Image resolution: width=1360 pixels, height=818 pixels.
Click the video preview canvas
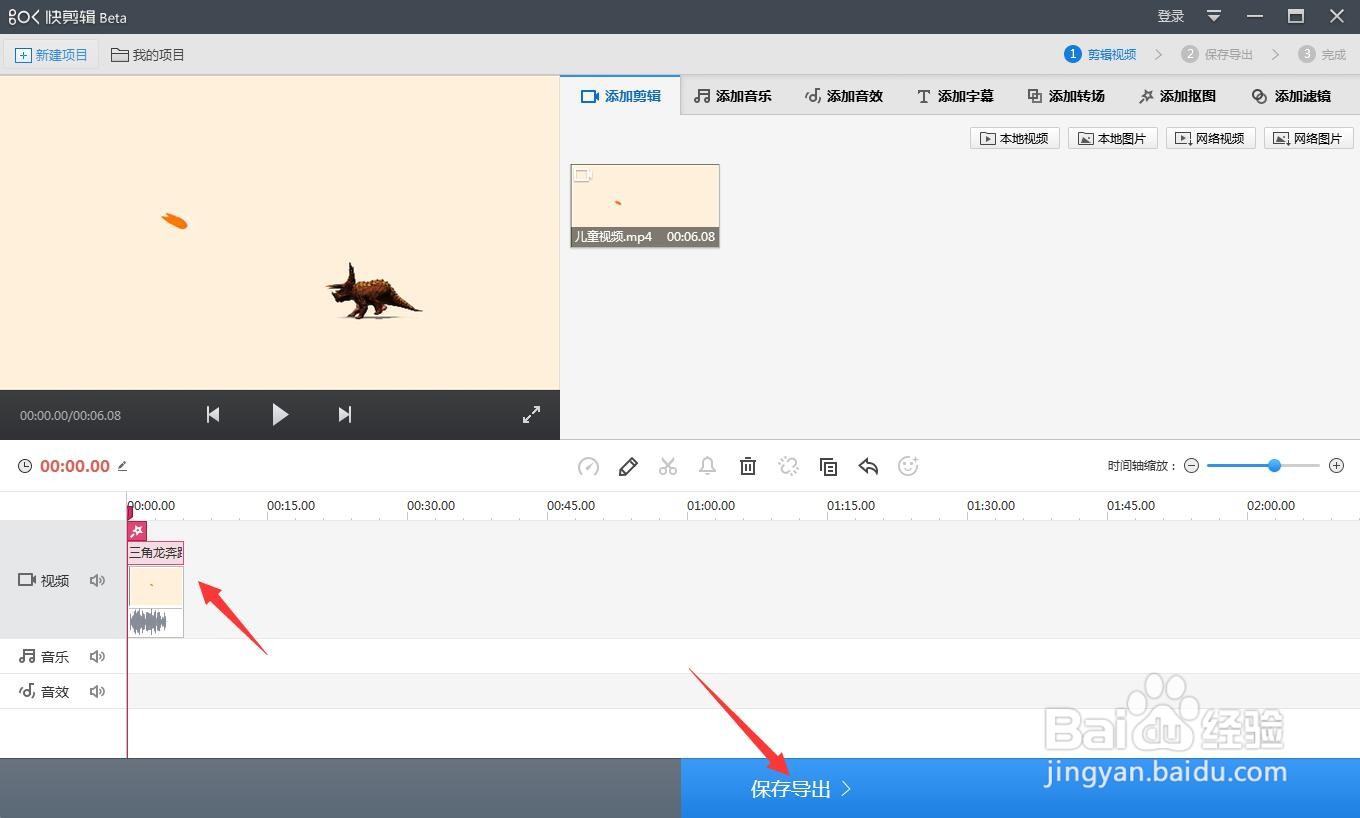pyautogui.click(x=280, y=233)
